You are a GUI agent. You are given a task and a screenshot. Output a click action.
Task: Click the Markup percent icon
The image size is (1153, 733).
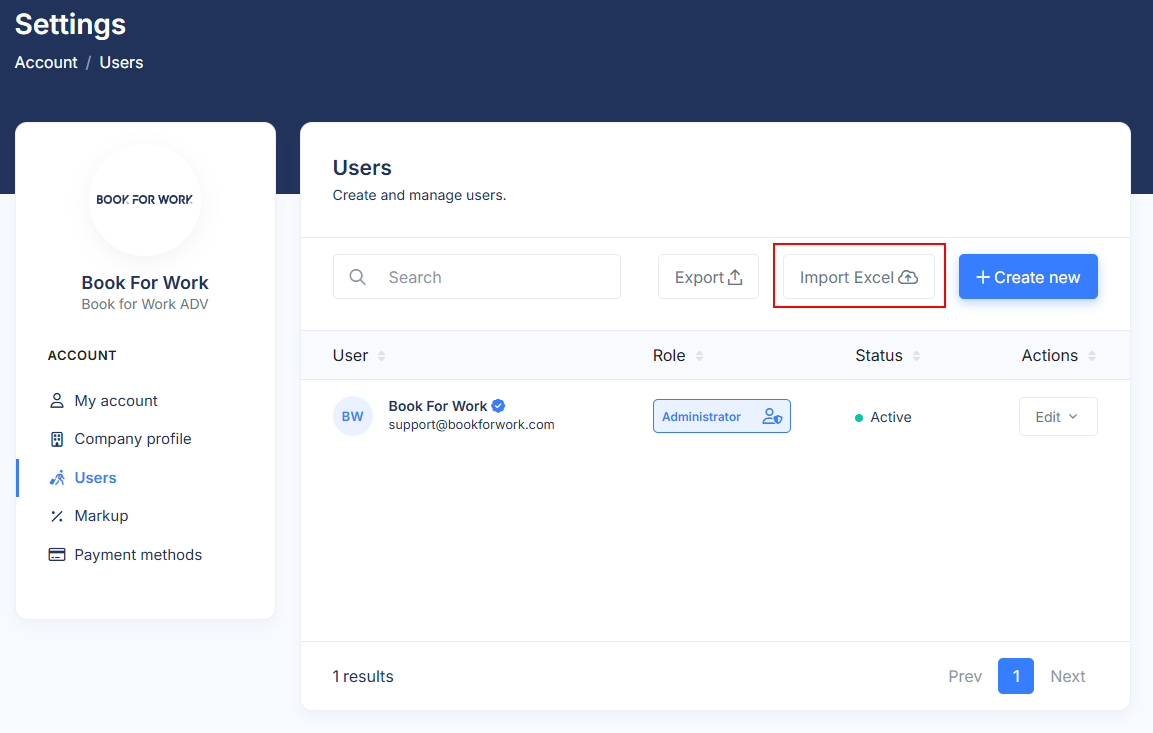[x=57, y=516]
